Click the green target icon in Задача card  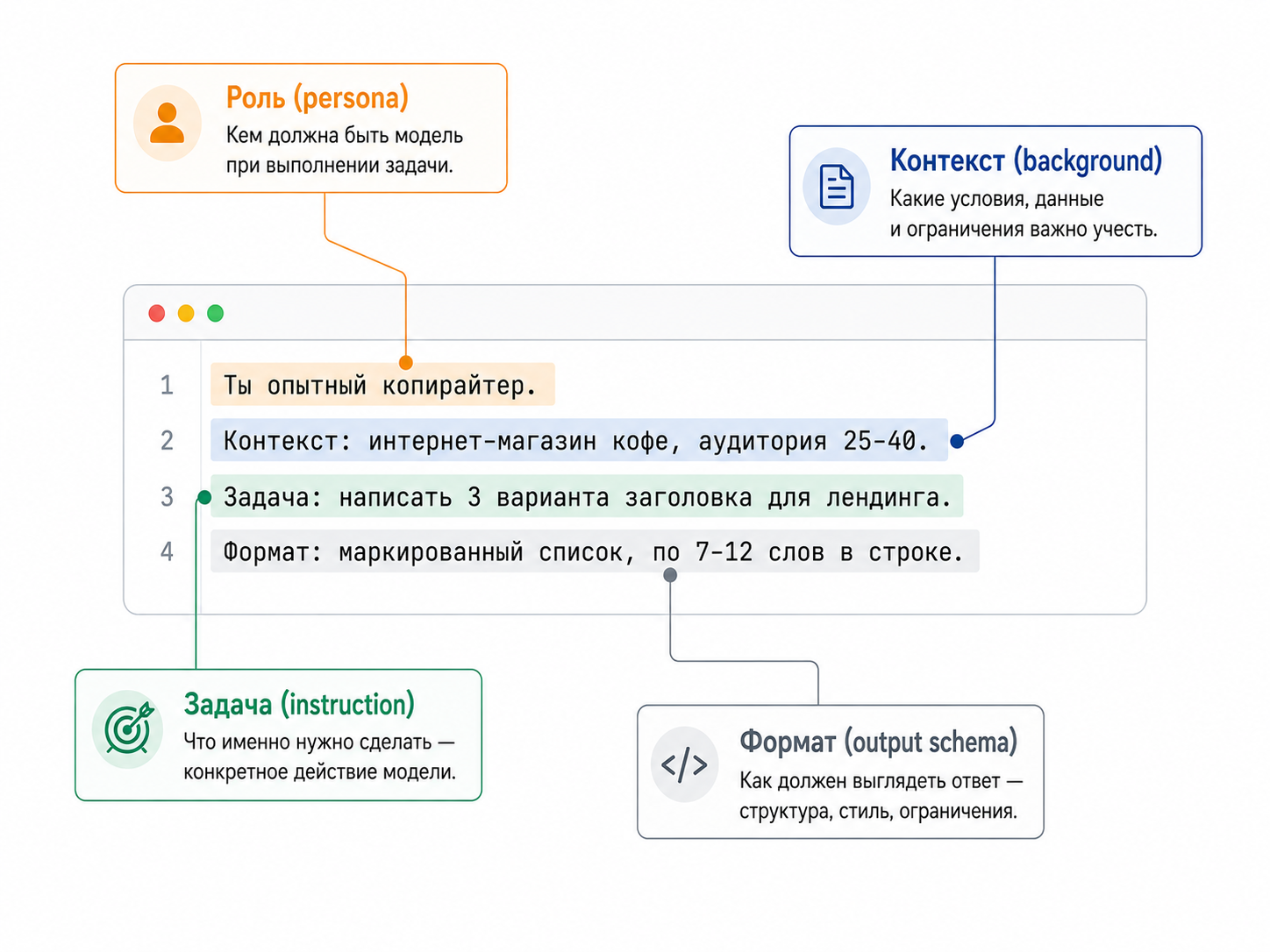[x=129, y=728]
